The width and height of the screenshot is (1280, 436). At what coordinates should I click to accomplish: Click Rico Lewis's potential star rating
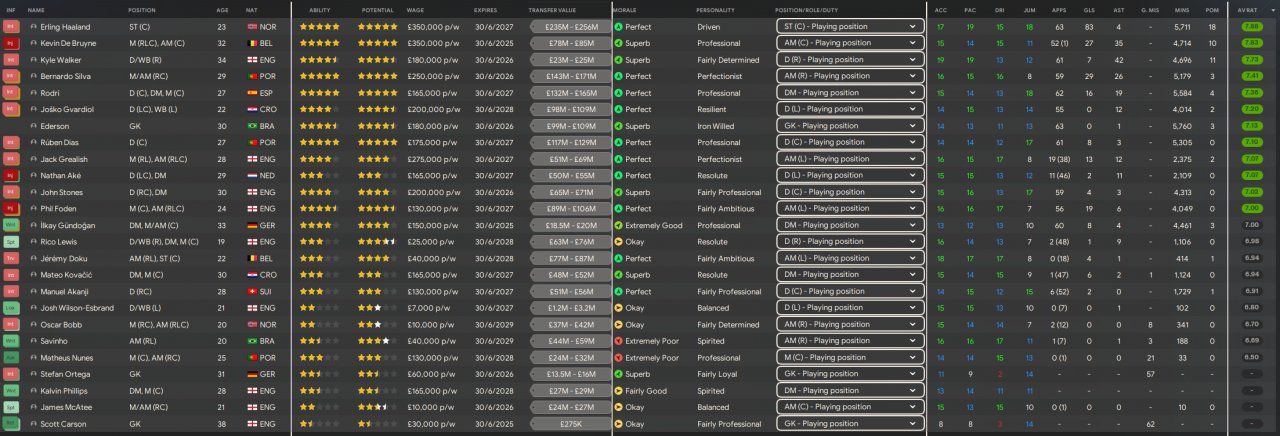(x=378, y=242)
